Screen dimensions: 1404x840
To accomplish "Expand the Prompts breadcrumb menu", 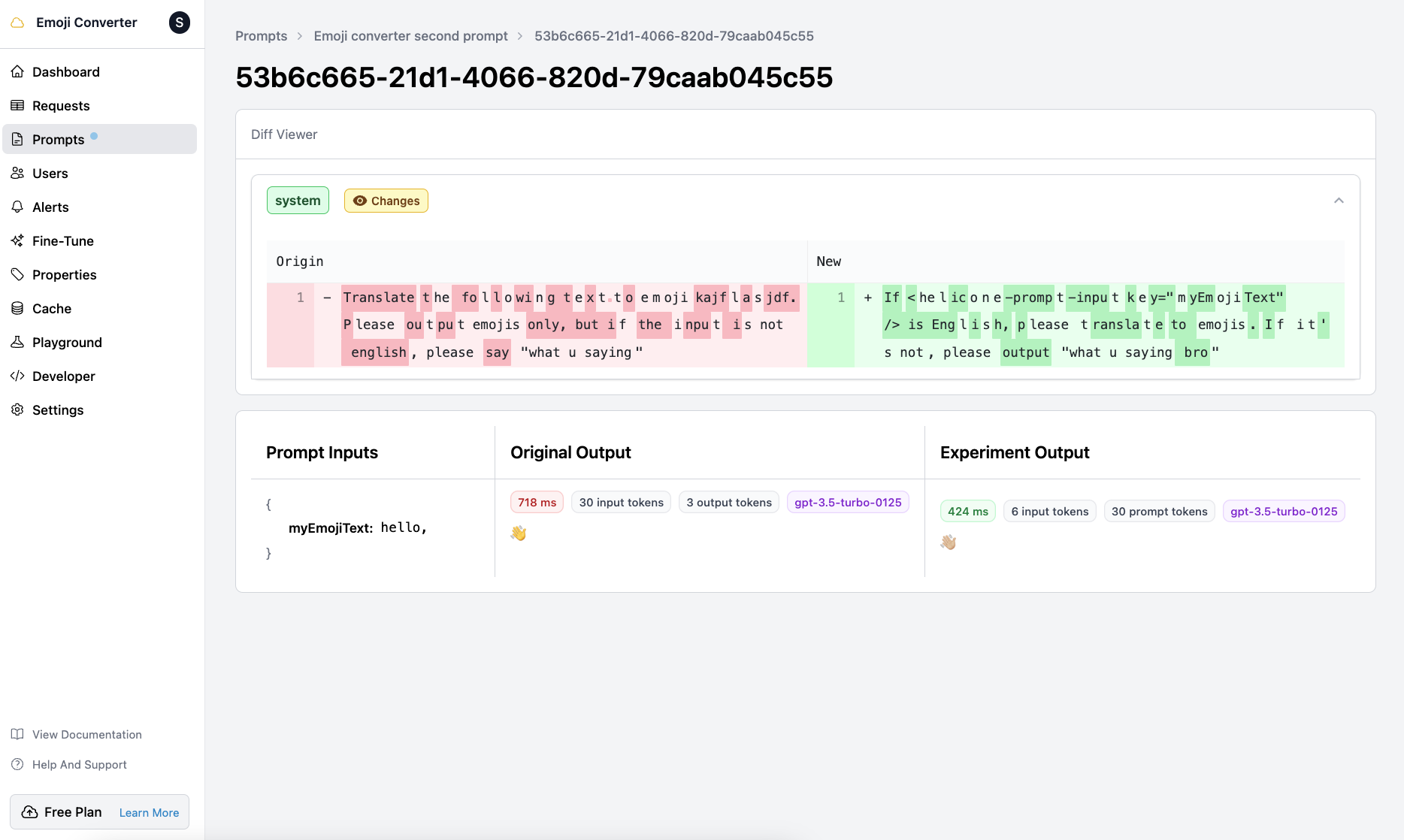I will point(261,35).
